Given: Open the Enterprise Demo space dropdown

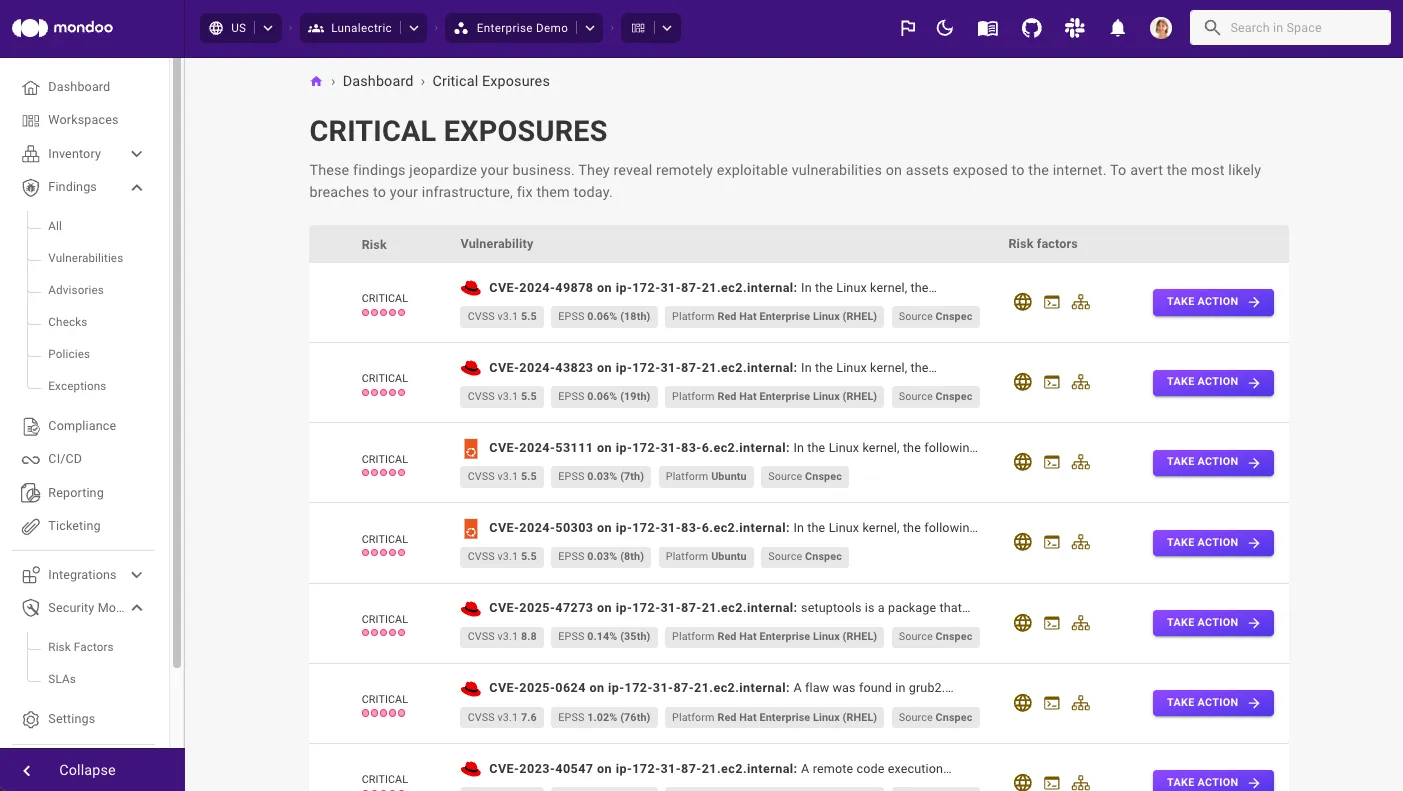Looking at the screenshot, I should pos(525,28).
